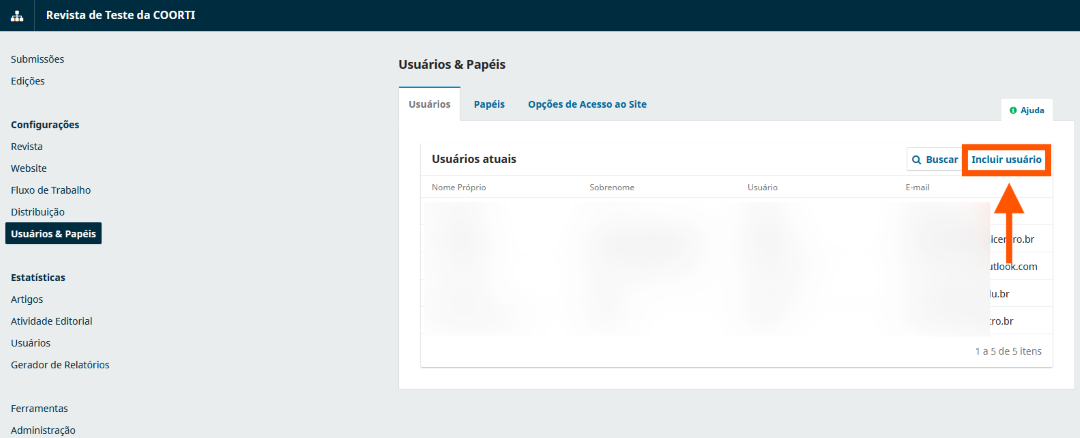Switch to the Papéis tab
1080x438 pixels.
tap(489, 104)
